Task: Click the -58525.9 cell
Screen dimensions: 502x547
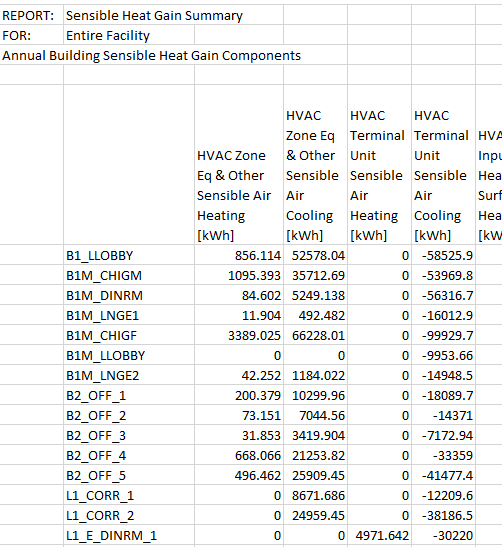Action: coord(443,255)
